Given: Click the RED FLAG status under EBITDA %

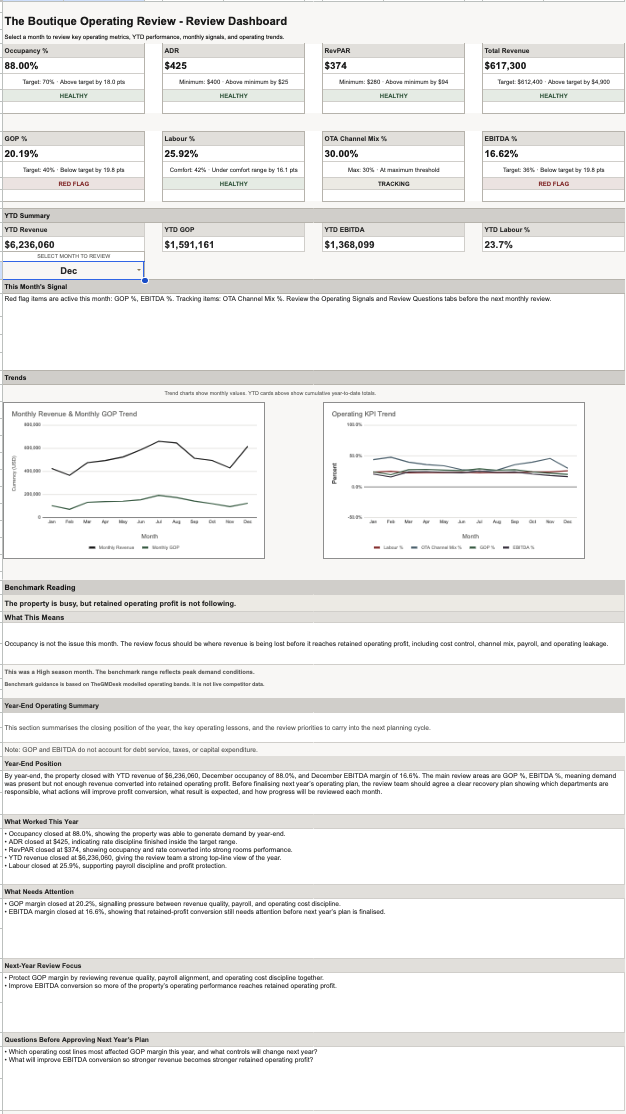Looking at the screenshot, I should coord(554,183).
